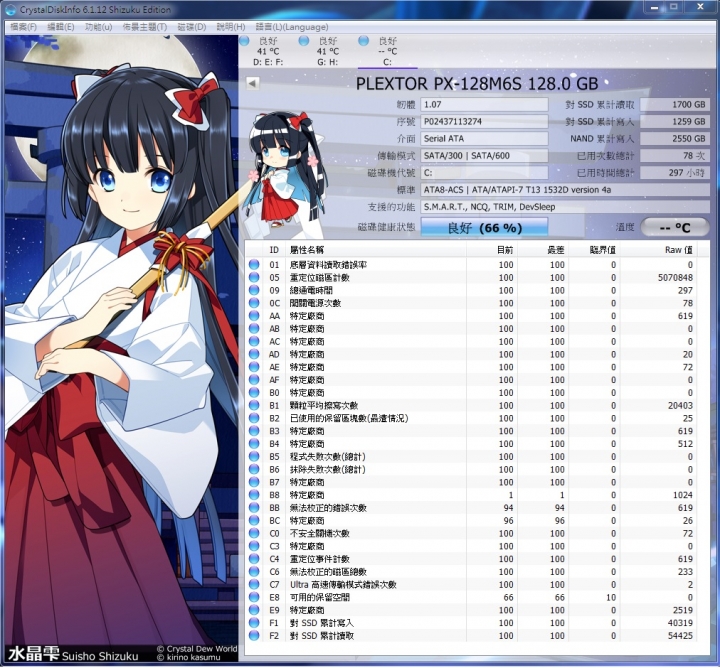Open the 磁碟(D) menu
720x668 pixels.
point(191,27)
